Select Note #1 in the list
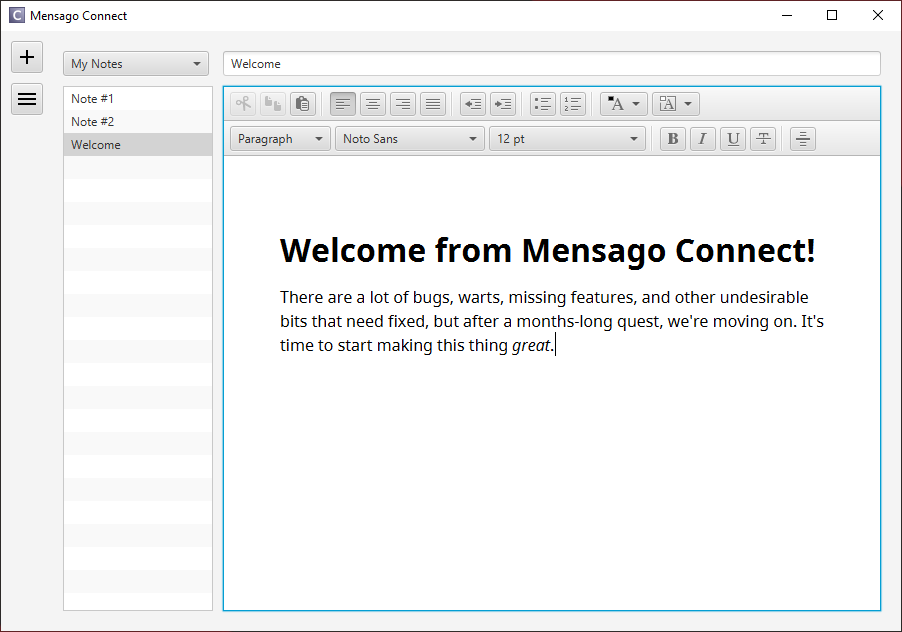 coord(138,99)
